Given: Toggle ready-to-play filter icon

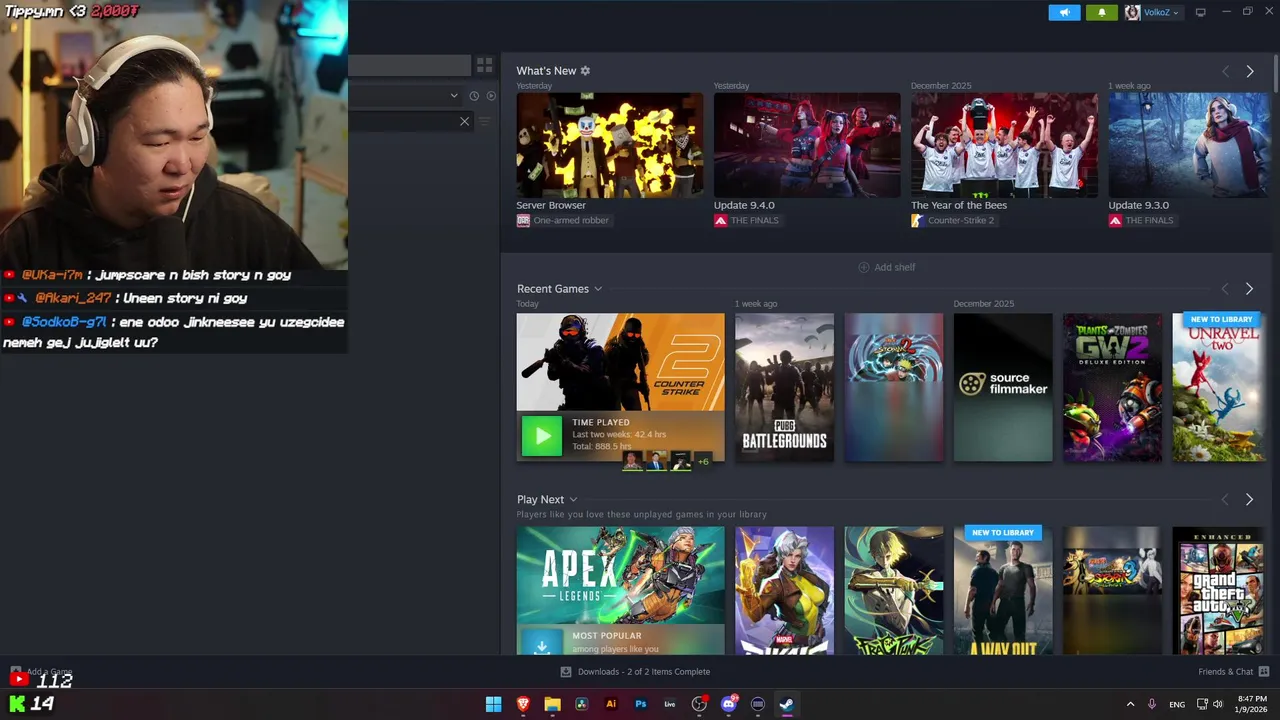Looking at the screenshot, I should (x=491, y=96).
